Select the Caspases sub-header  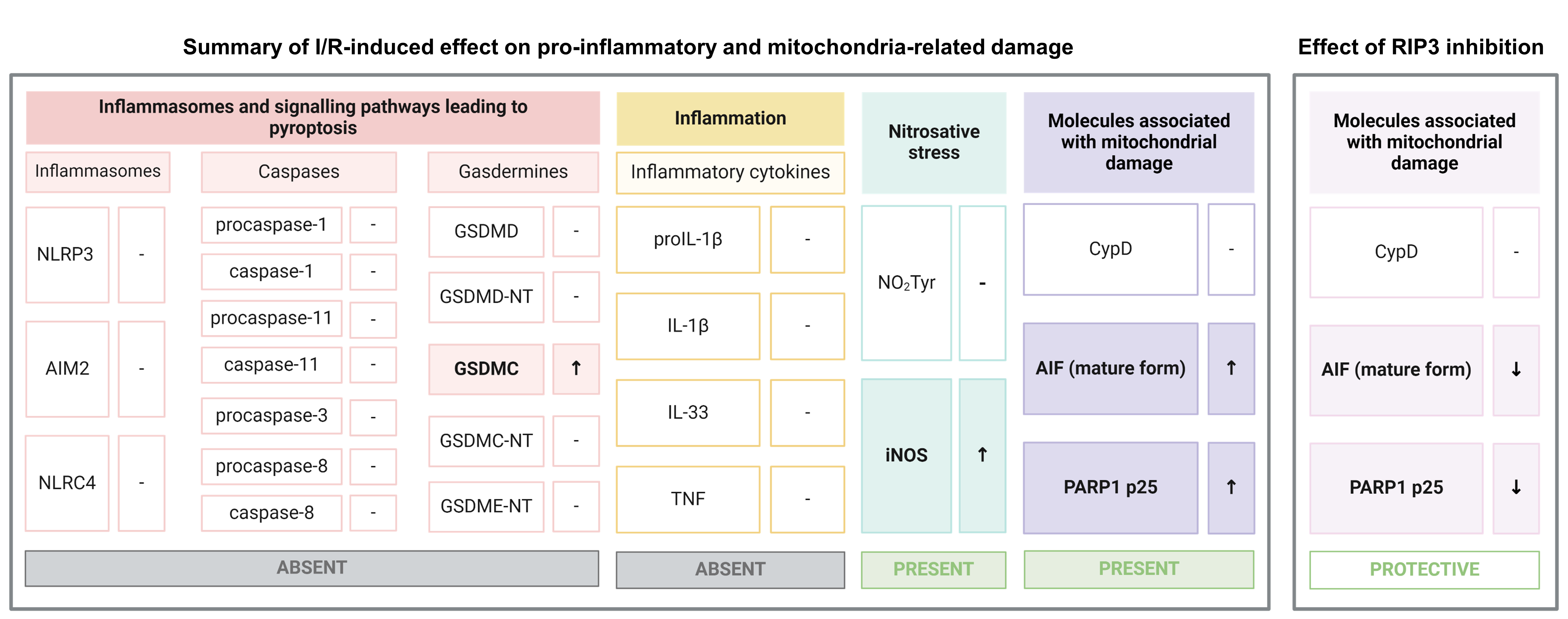pos(298,172)
